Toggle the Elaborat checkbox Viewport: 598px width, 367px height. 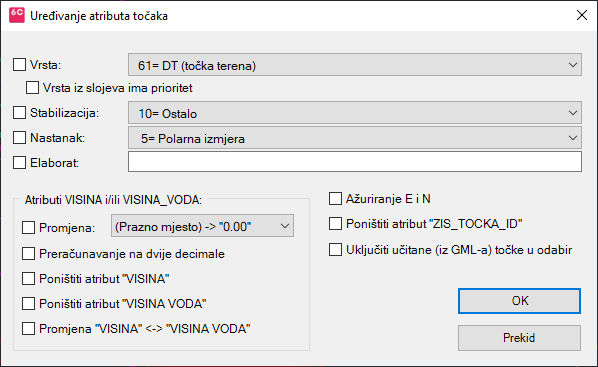click(19, 163)
